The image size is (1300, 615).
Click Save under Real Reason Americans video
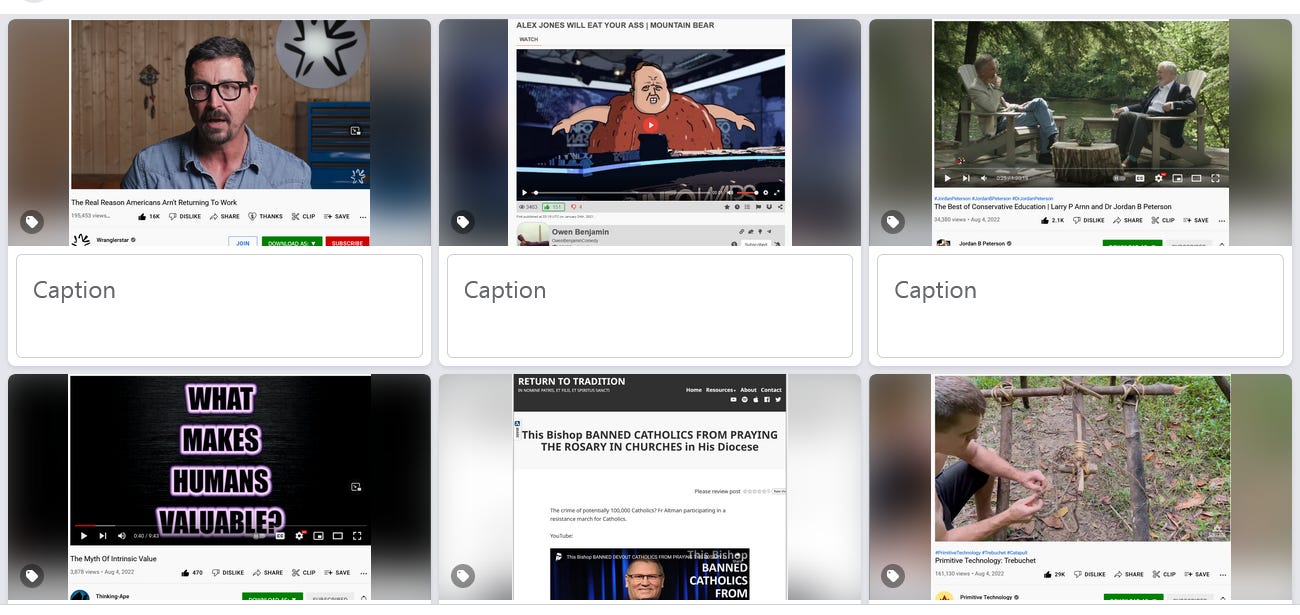point(337,216)
